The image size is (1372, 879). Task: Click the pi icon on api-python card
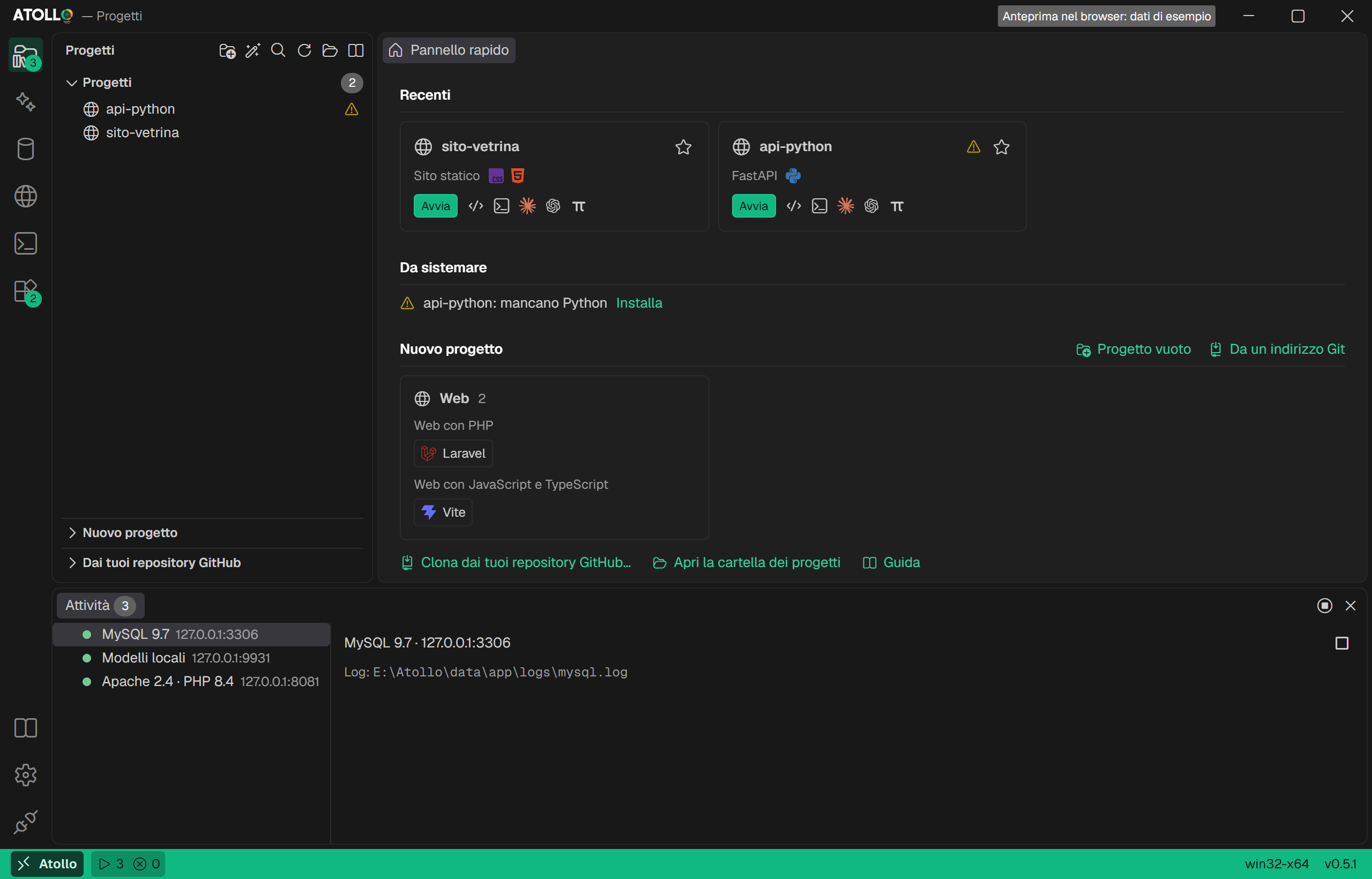tap(897, 206)
